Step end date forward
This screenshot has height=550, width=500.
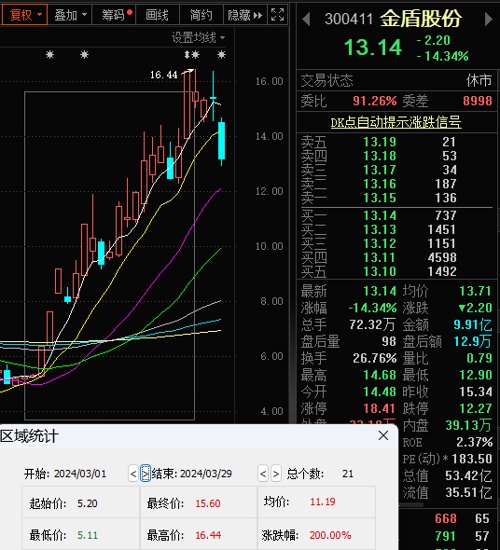(x=276, y=474)
